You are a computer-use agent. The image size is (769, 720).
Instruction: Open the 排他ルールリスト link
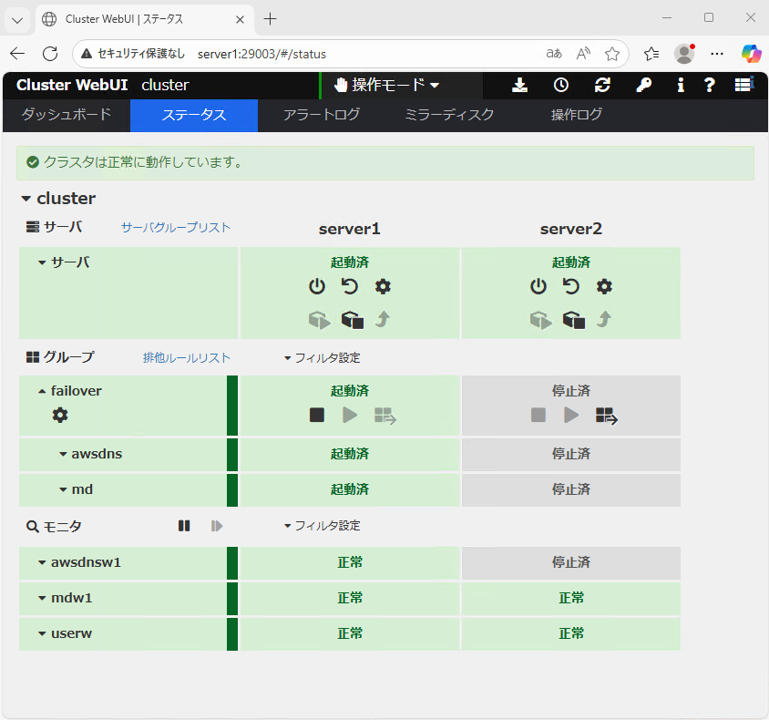(x=187, y=358)
